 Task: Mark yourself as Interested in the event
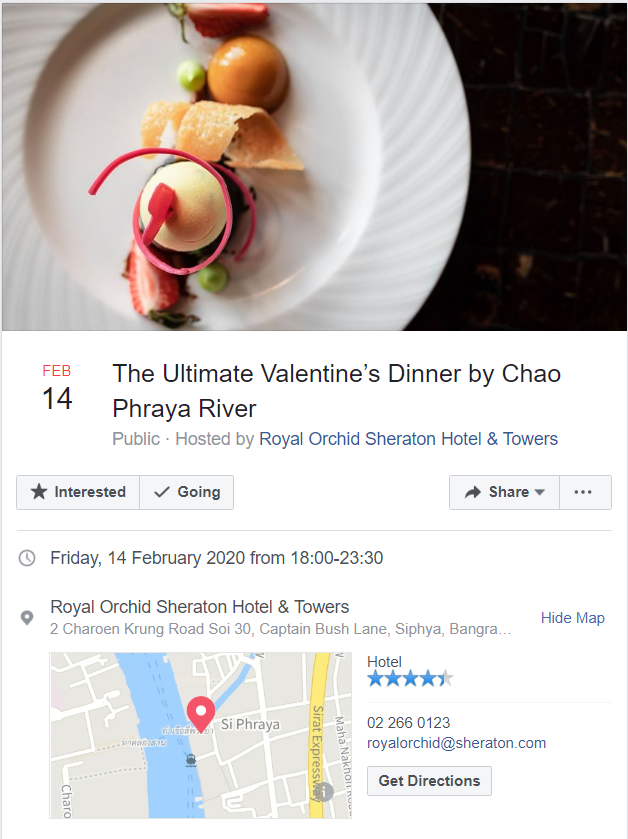(78, 492)
